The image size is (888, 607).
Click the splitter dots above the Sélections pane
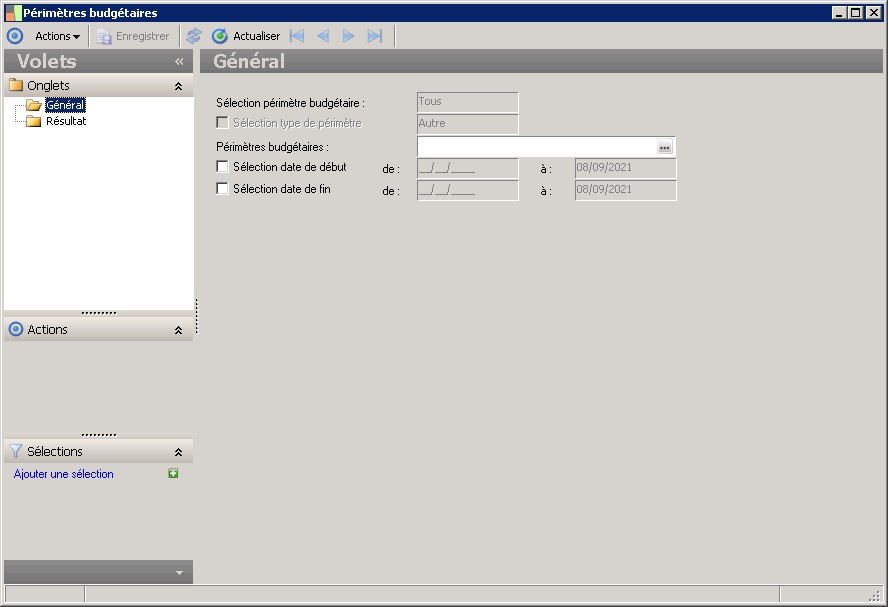(x=99, y=435)
